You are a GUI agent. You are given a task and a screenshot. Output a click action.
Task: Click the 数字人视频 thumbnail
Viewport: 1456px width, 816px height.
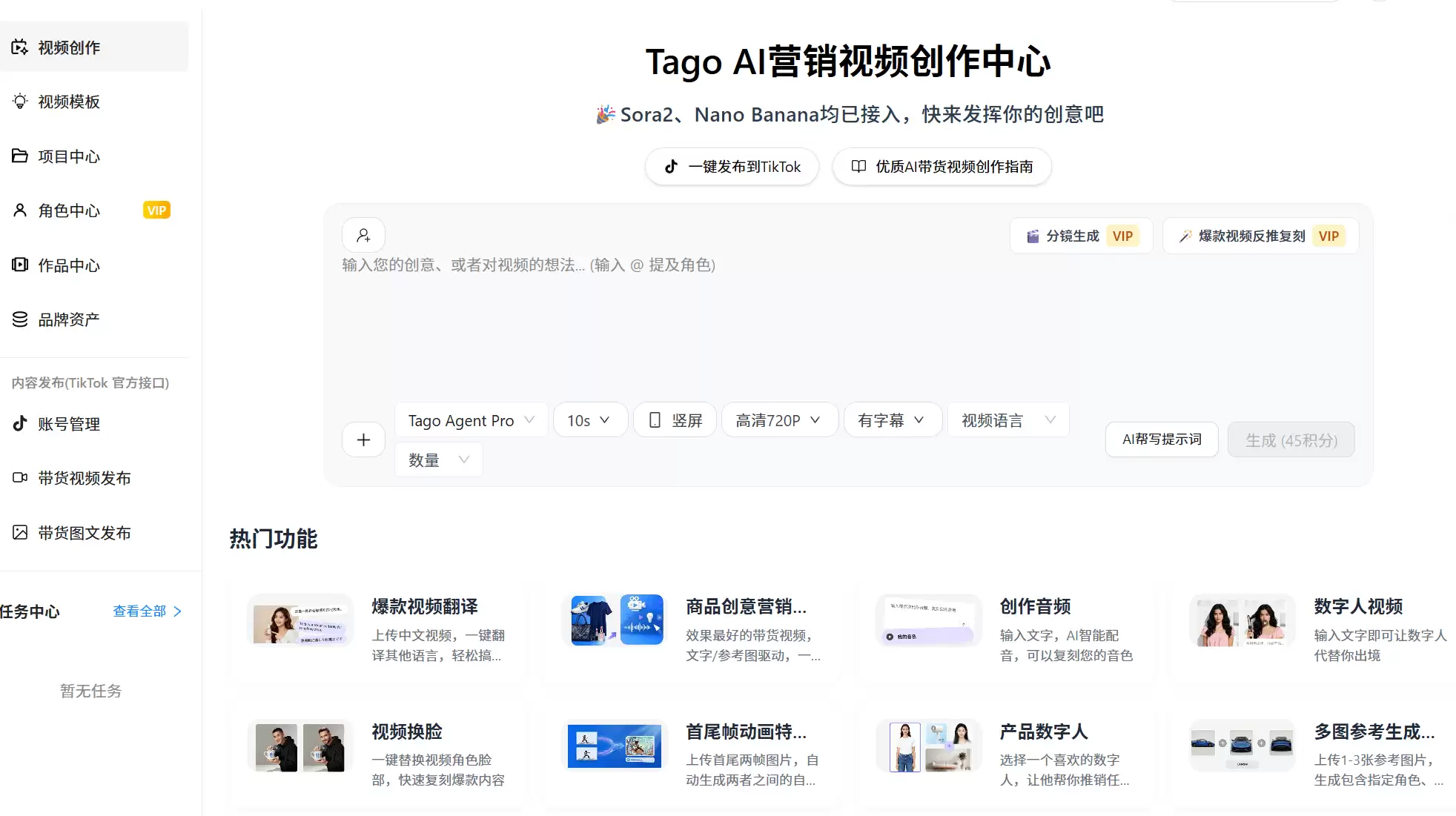[1243, 620]
